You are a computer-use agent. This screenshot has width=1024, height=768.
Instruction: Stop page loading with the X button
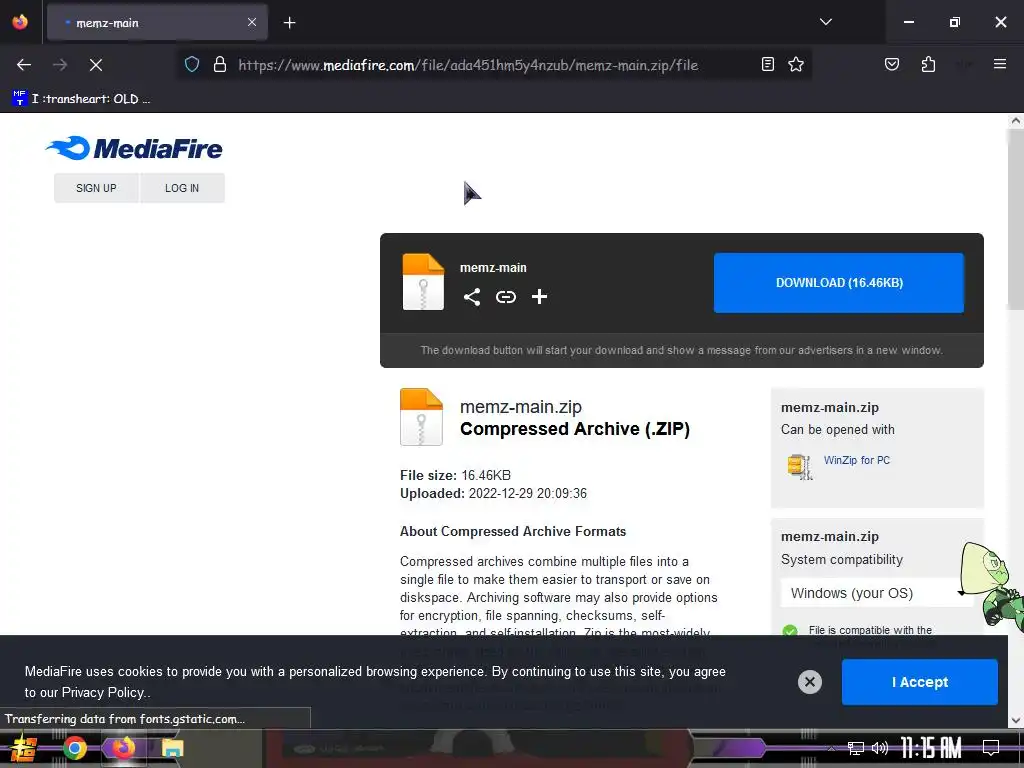pyautogui.click(x=96, y=65)
